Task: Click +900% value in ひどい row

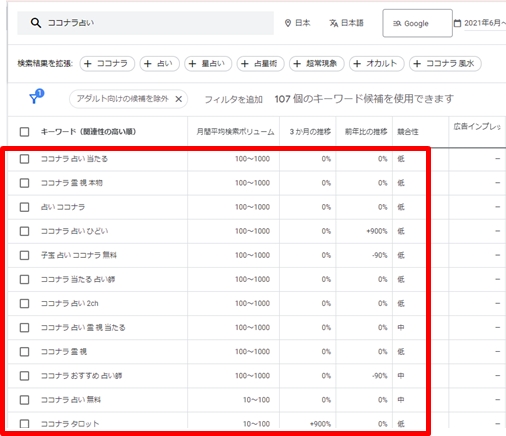Action: click(x=377, y=231)
